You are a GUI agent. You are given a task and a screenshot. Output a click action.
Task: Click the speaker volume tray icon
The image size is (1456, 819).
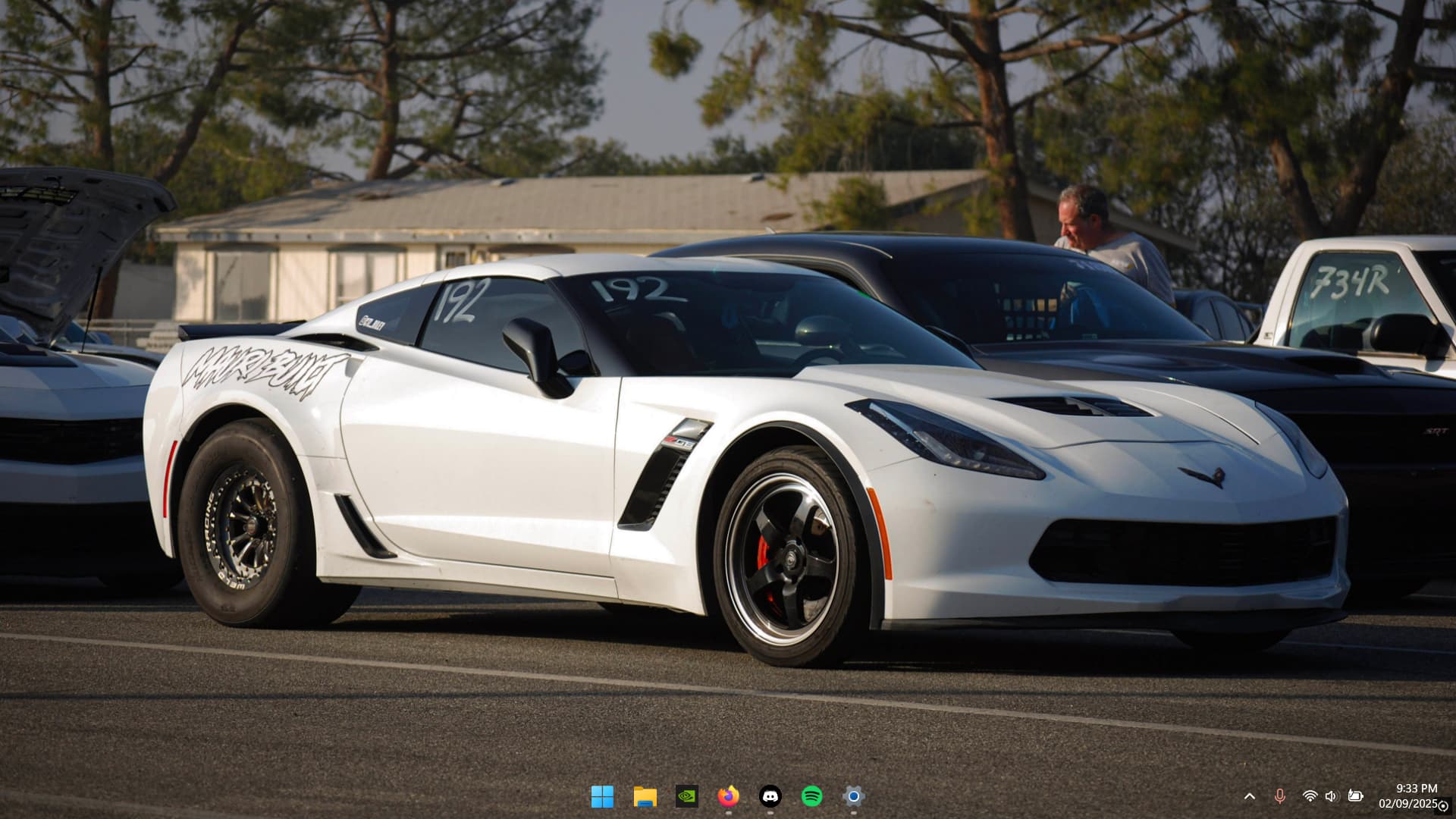click(1331, 796)
